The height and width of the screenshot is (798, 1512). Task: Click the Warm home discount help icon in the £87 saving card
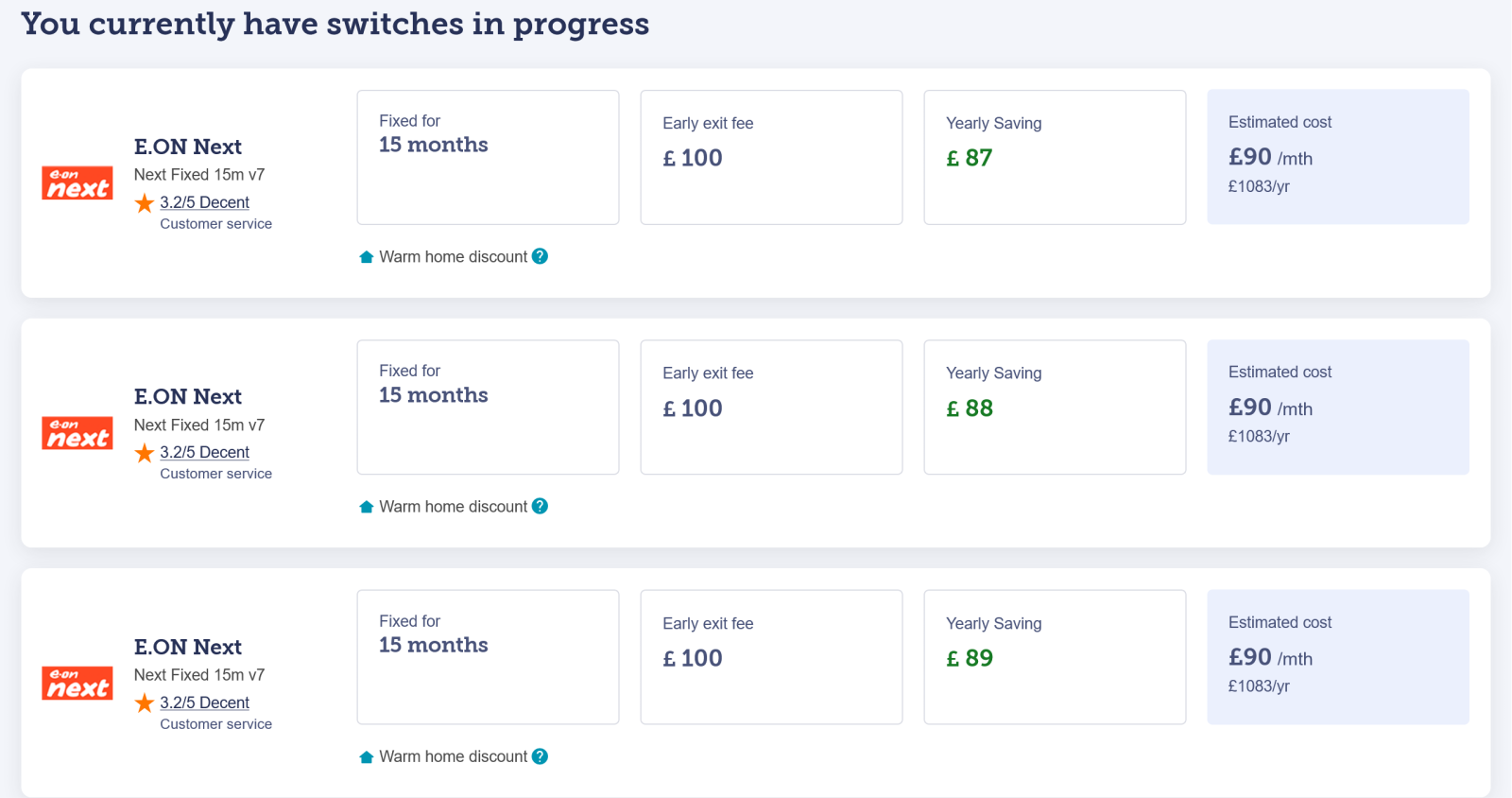pyautogui.click(x=540, y=256)
